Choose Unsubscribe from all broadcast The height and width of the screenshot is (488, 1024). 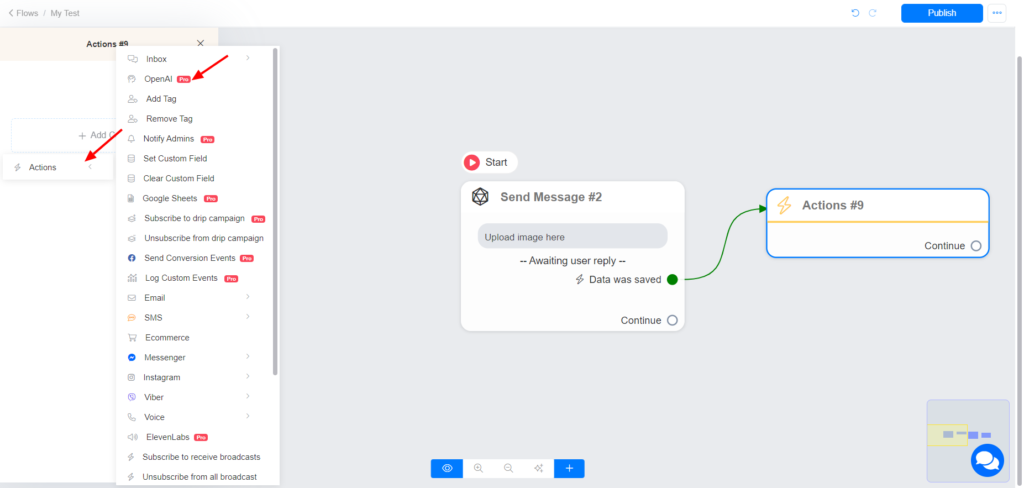[199, 477]
